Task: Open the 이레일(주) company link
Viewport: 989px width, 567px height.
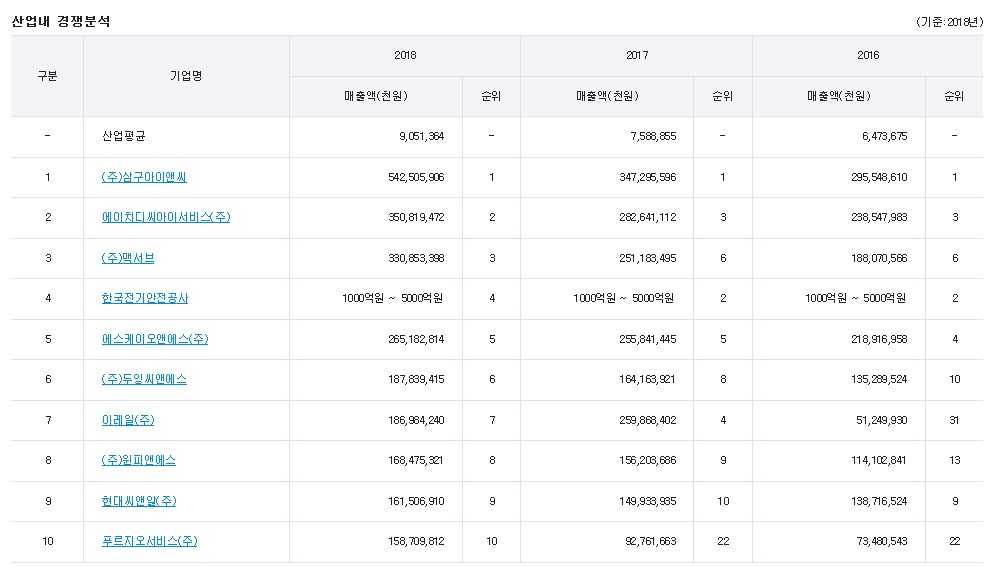Action: click(128, 420)
